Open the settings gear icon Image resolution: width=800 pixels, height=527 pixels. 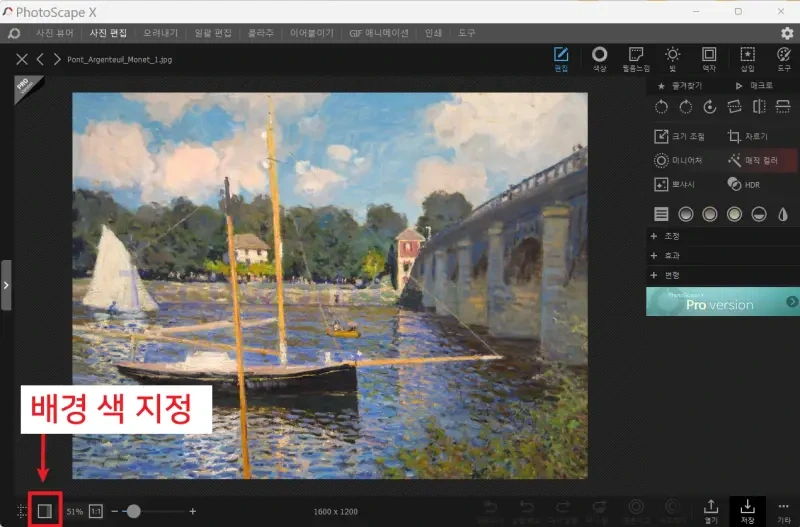click(787, 33)
